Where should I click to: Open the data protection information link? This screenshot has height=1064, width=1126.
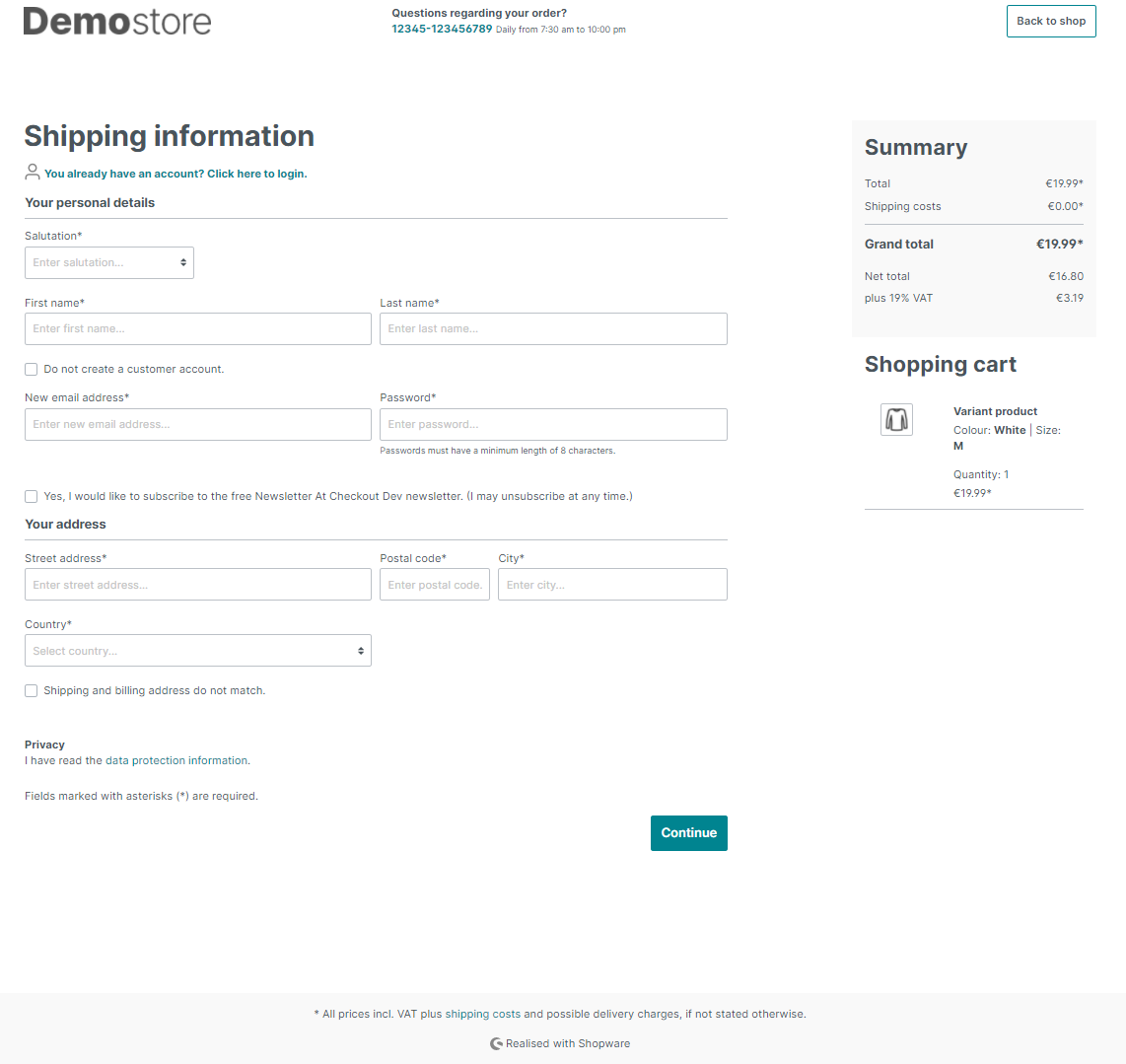click(176, 760)
